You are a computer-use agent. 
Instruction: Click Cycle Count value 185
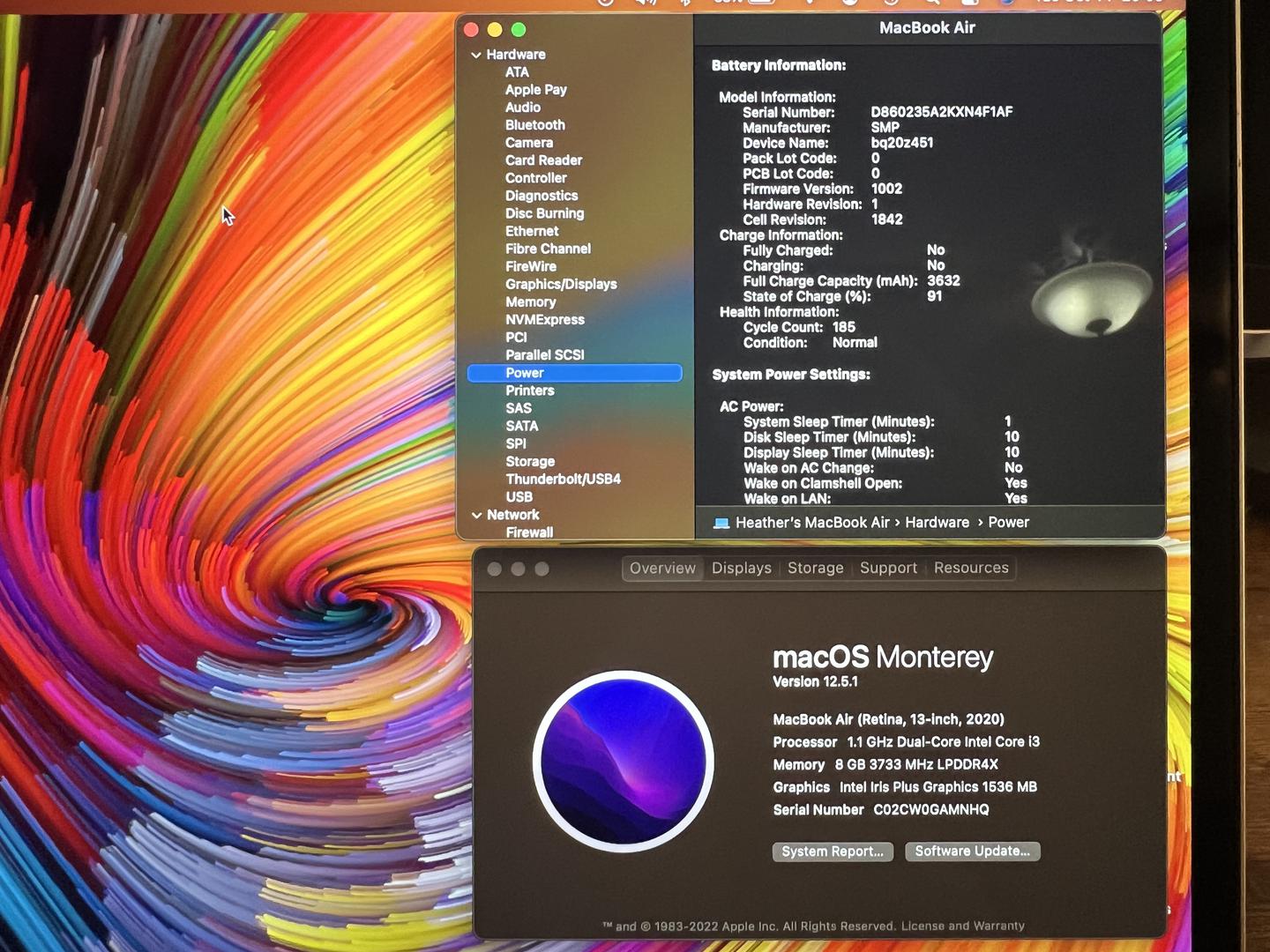click(843, 328)
